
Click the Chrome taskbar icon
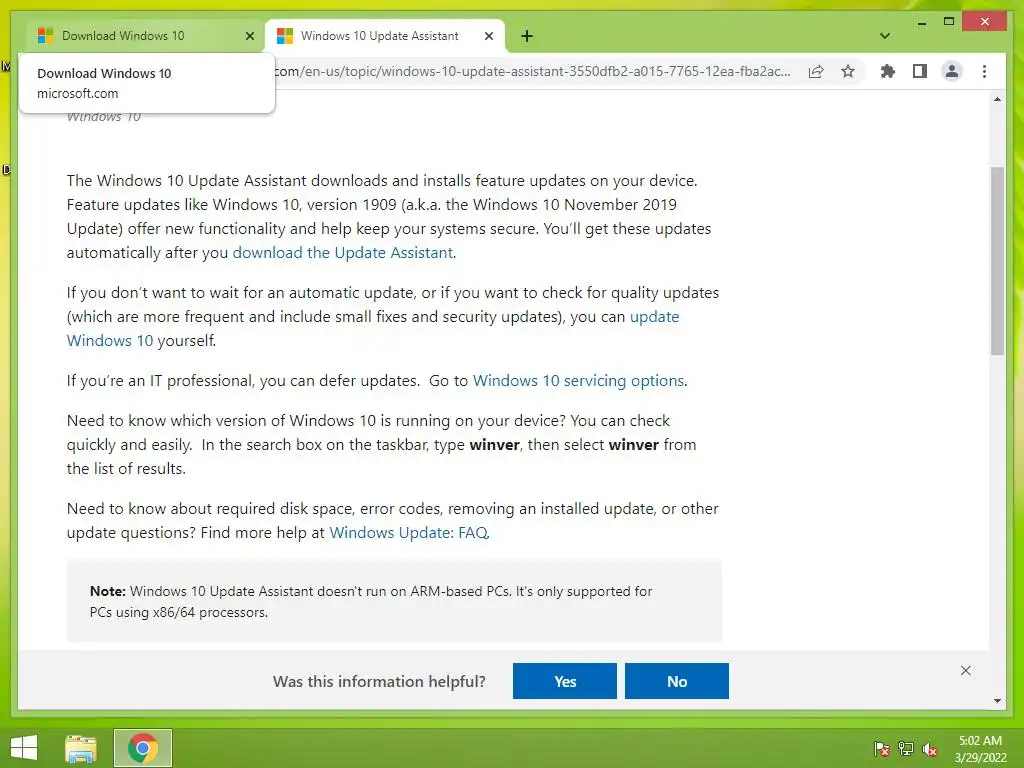(x=143, y=748)
